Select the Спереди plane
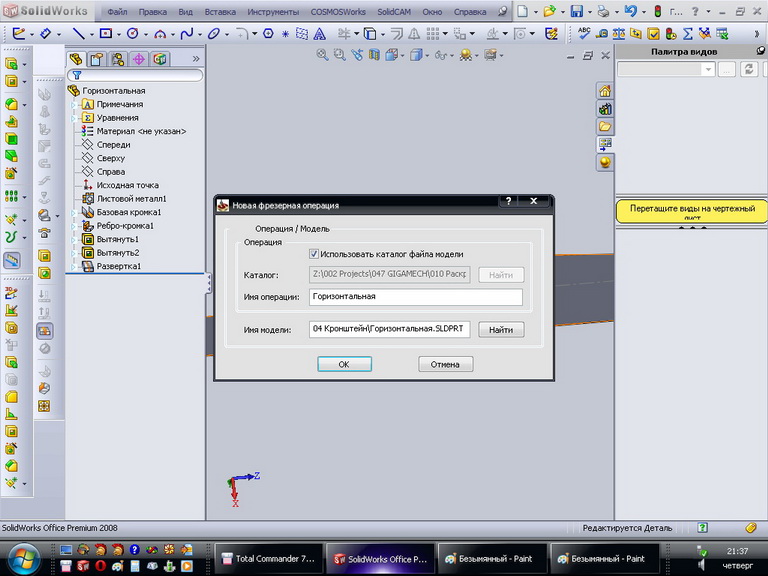768x576 pixels. click(x=113, y=145)
